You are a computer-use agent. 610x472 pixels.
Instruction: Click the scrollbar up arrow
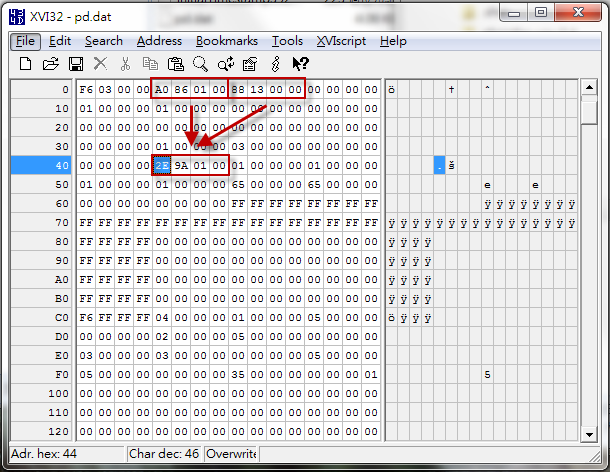[589, 87]
